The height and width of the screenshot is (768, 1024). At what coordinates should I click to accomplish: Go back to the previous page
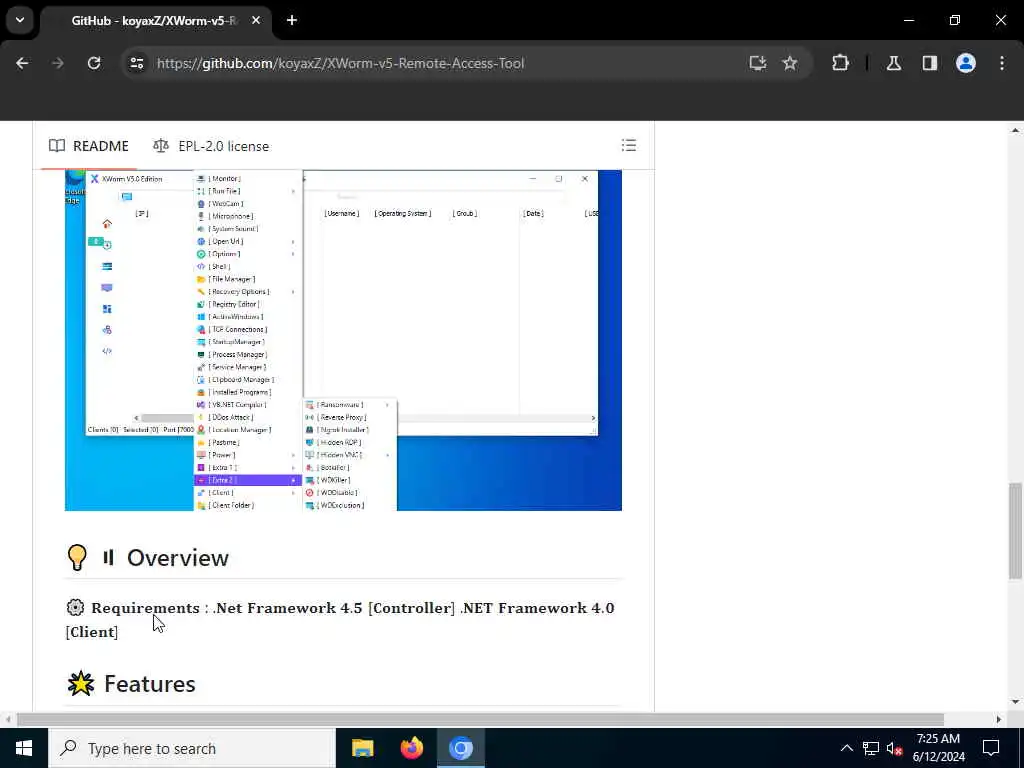pyautogui.click(x=22, y=63)
